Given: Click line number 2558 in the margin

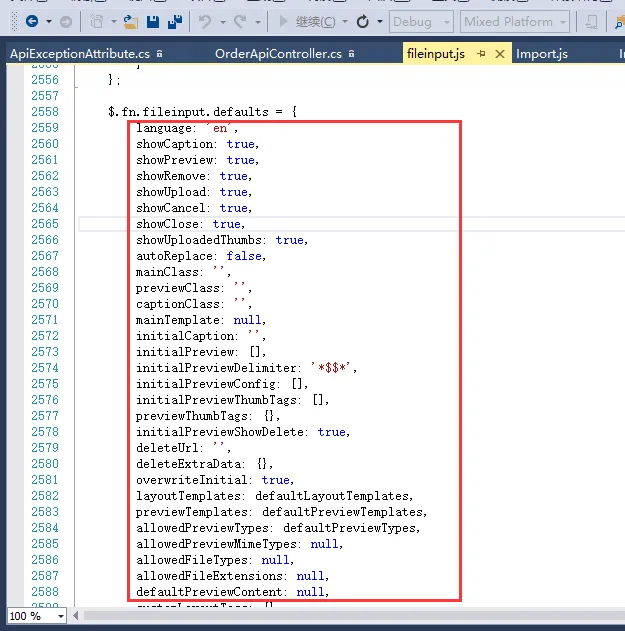Looking at the screenshot, I should [x=45, y=111].
